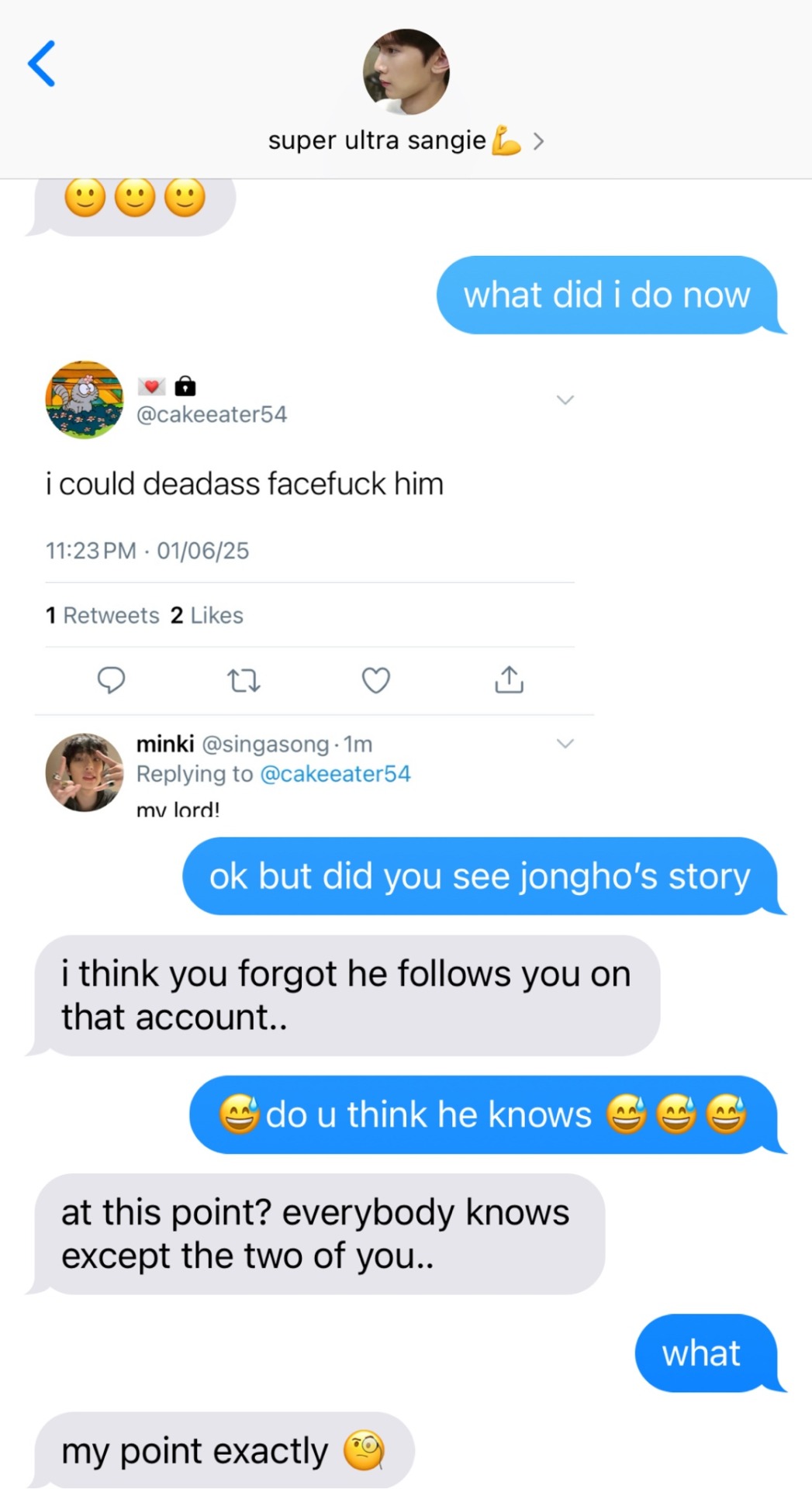Tap the 1 Retweets count
Image resolution: width=812 pixels, height=1489 pixels.
click(102, 615)
